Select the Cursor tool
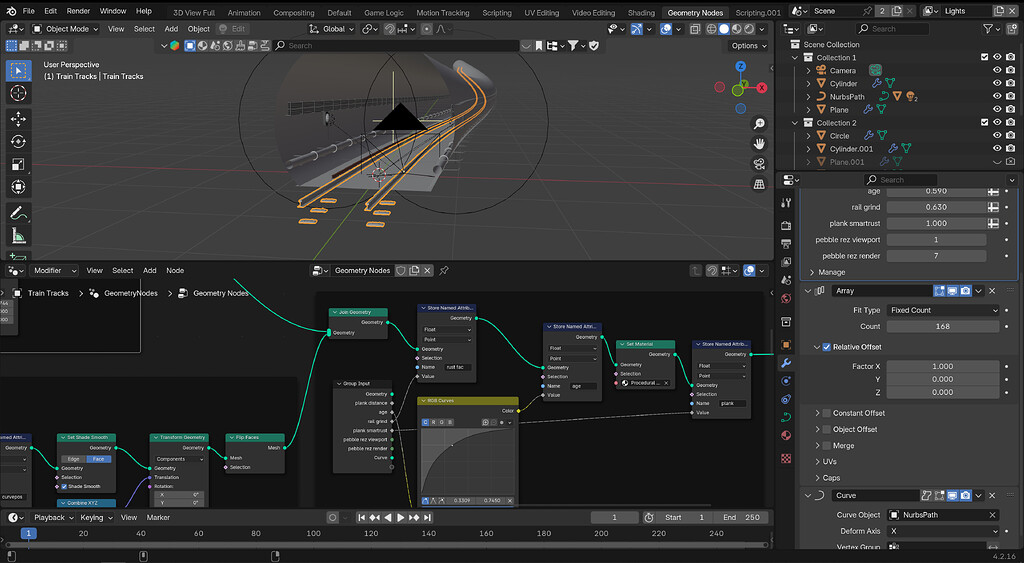This screenshot has width=1024, height=563. (18, 93)
